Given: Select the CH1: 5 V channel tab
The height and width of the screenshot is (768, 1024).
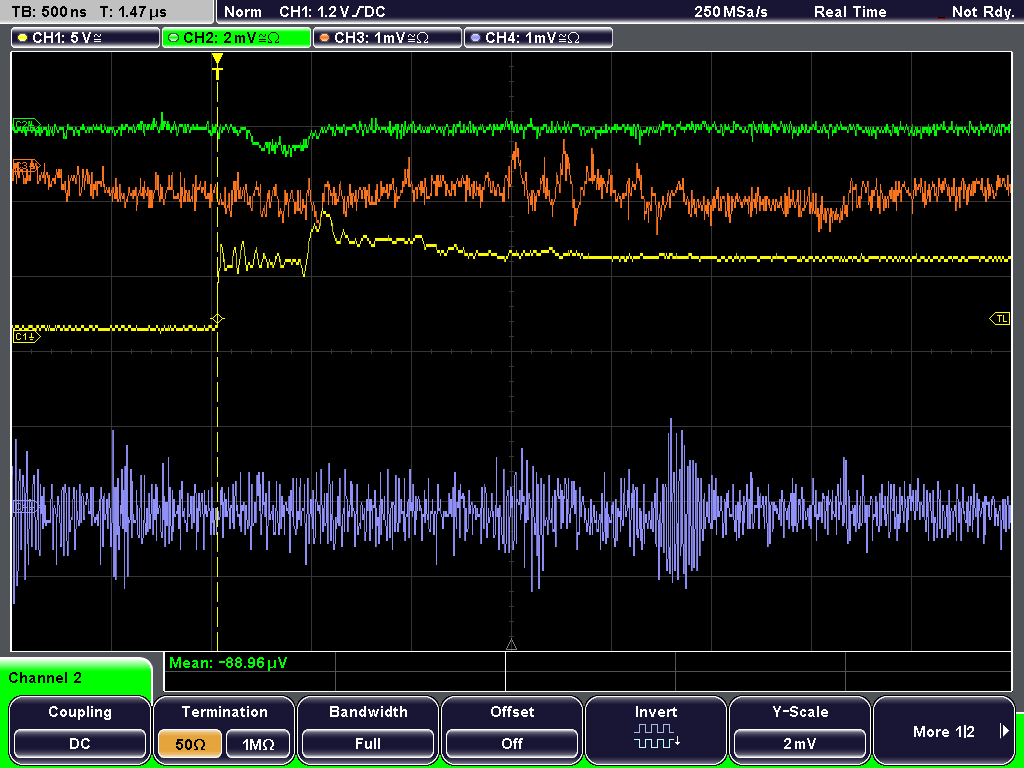Looking at the screenshot, I should click(x=86, y=38).
